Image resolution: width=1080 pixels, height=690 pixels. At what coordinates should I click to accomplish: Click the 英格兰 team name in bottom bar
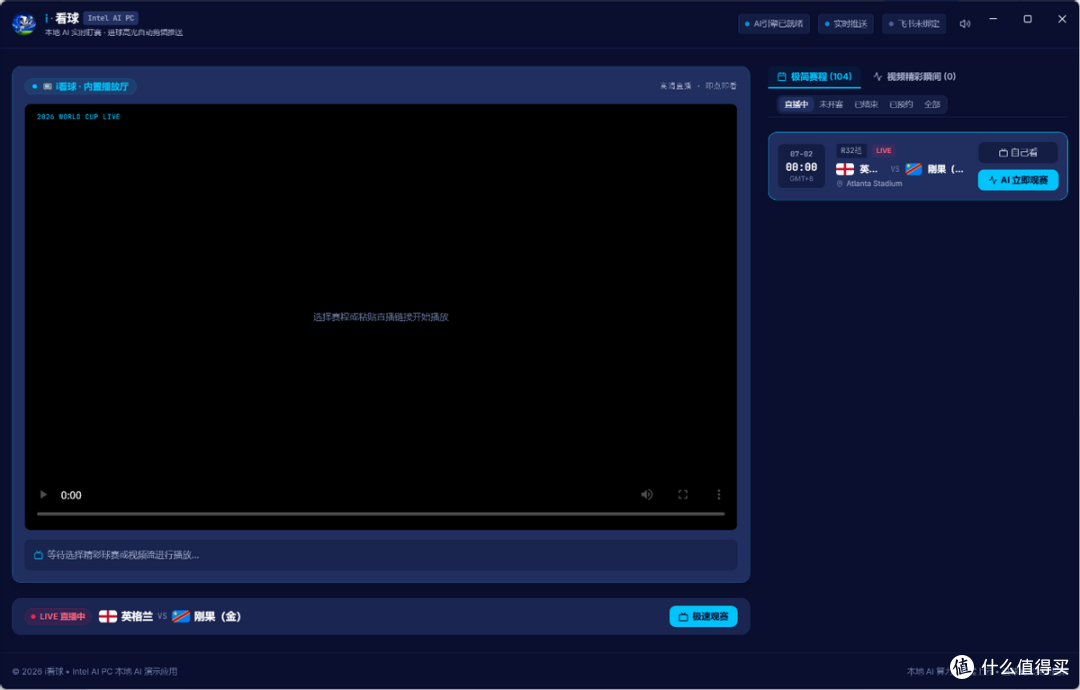pos(137,616)
